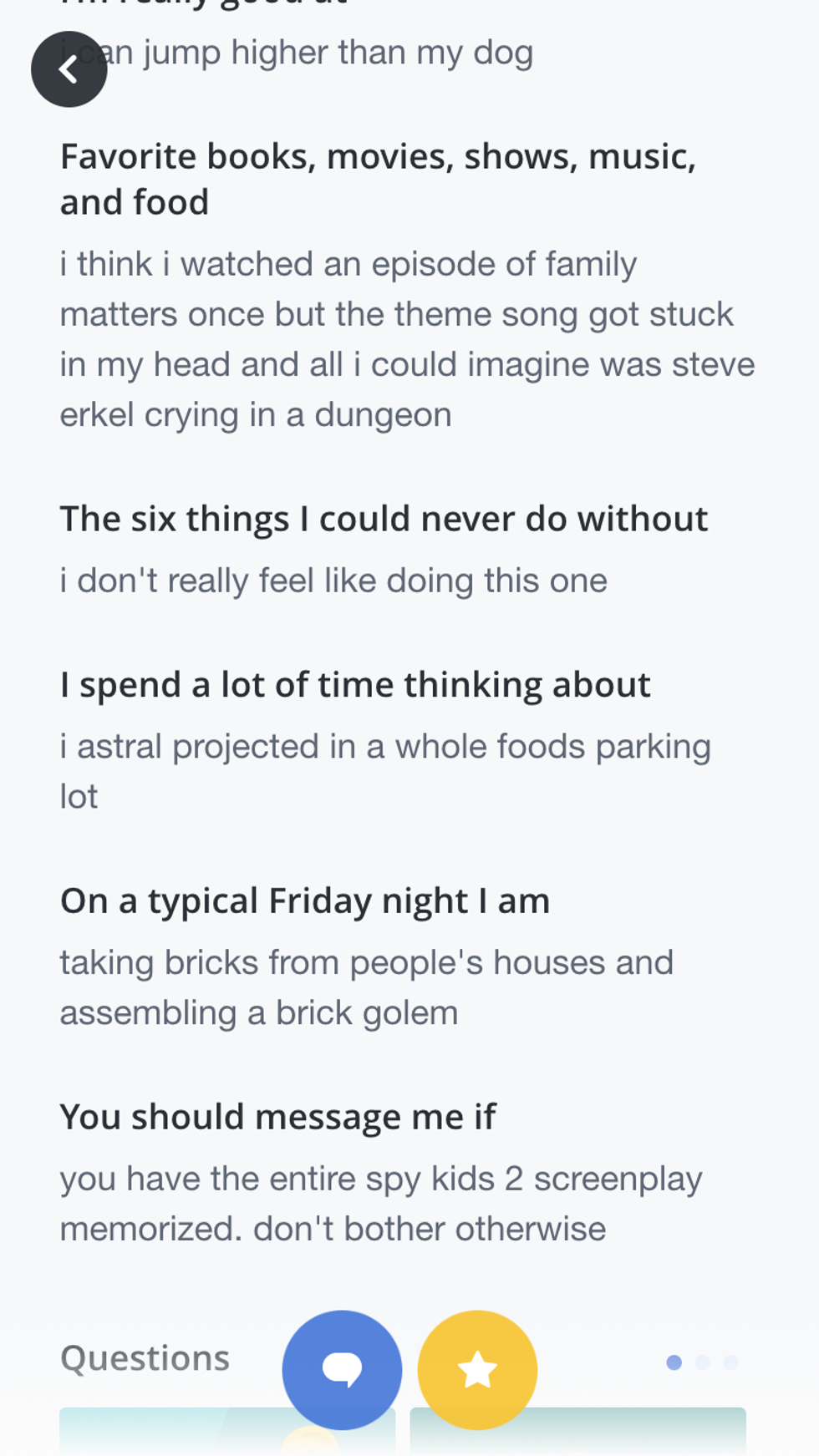Click the 'jump higher than my dog' text

coord(334,53)
